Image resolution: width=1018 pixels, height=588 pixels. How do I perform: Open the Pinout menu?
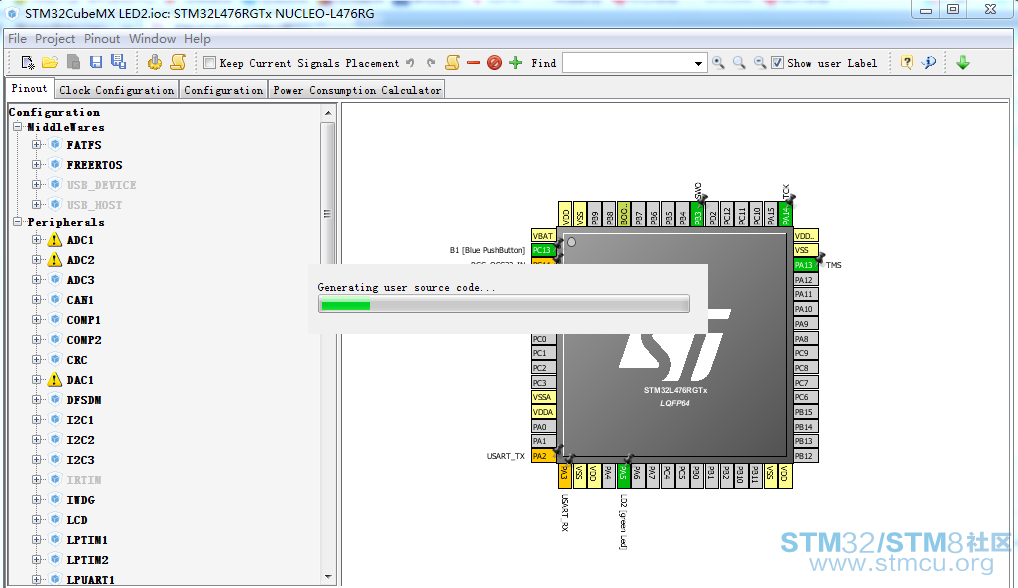[102, 39]
